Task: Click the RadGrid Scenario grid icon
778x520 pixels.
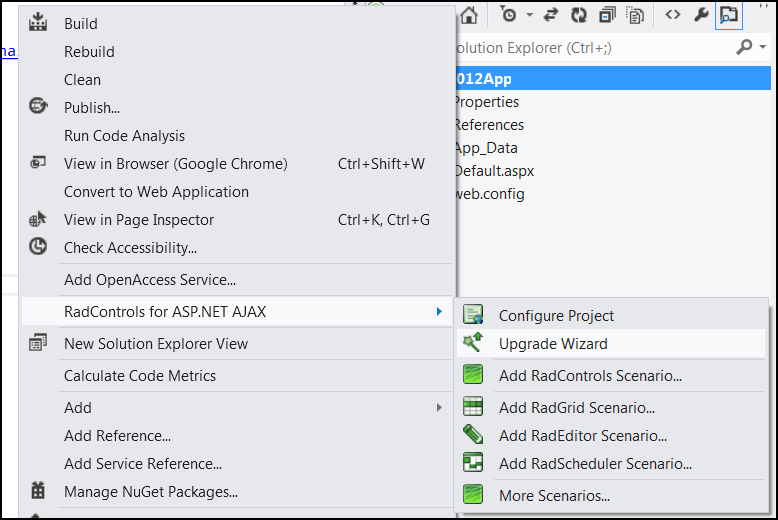Action: (x=473, y=406)
